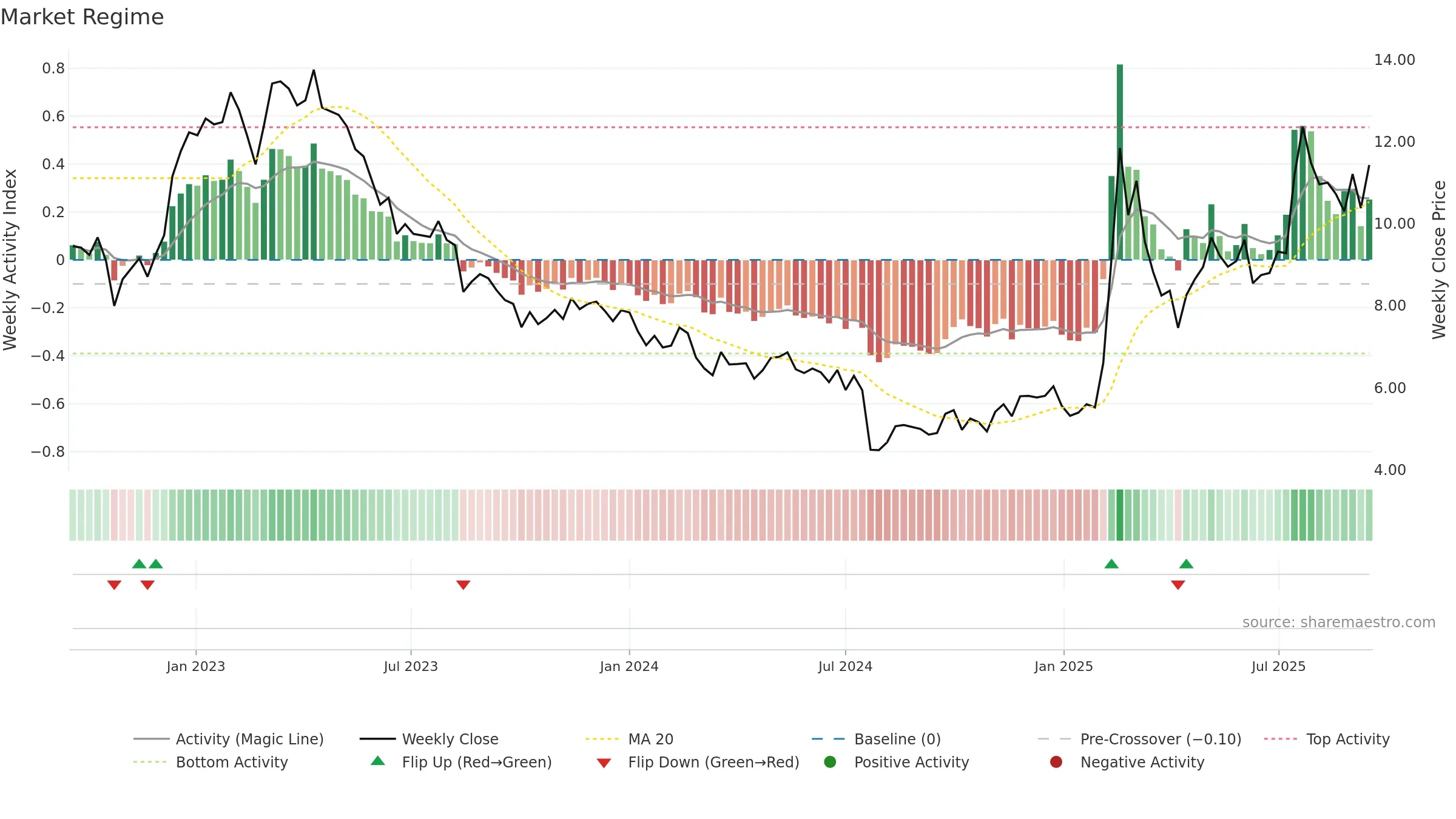
Task: Click the 0.8 activity index tick label
Action: coord(53,68)
